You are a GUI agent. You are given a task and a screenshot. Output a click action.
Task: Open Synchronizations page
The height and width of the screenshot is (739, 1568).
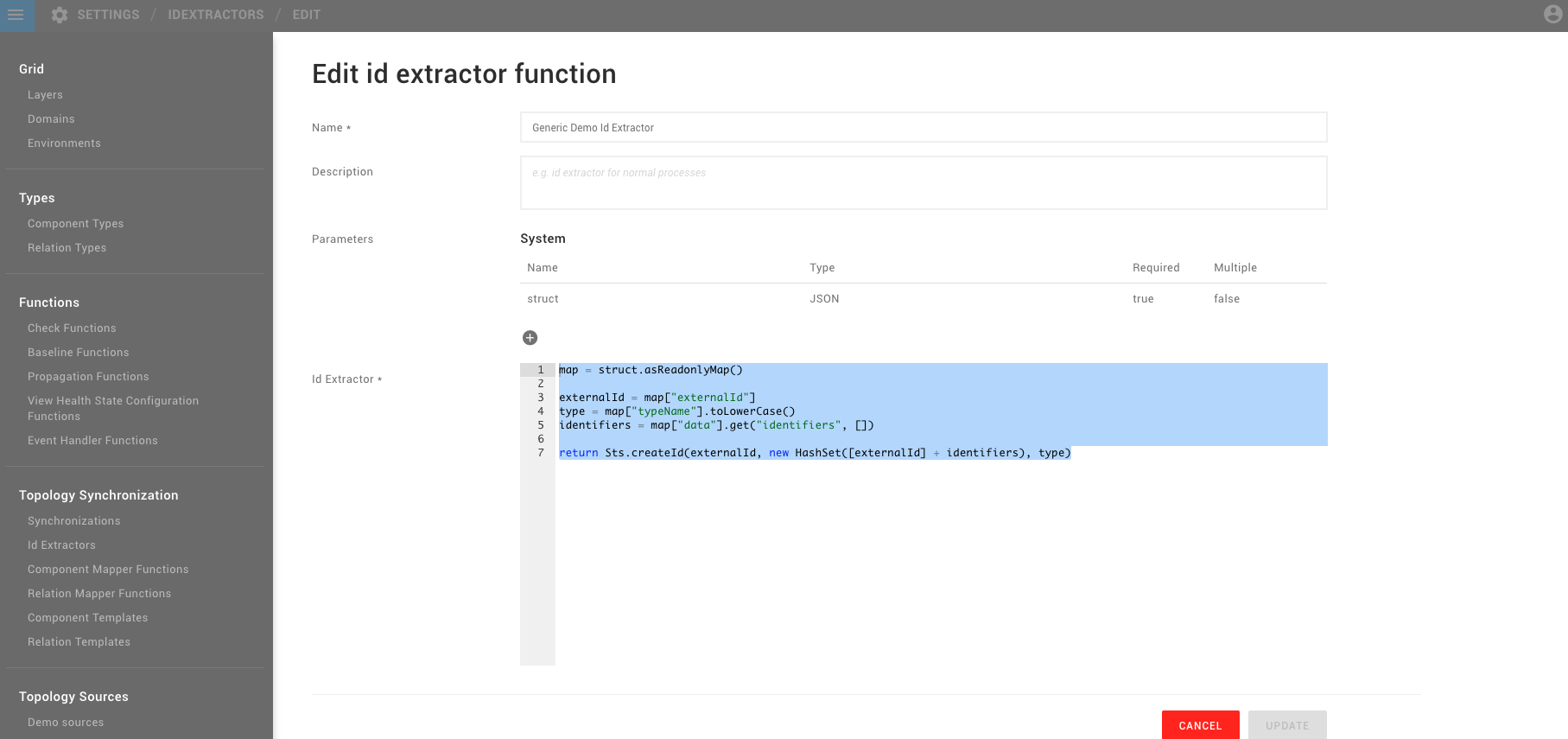74,521
